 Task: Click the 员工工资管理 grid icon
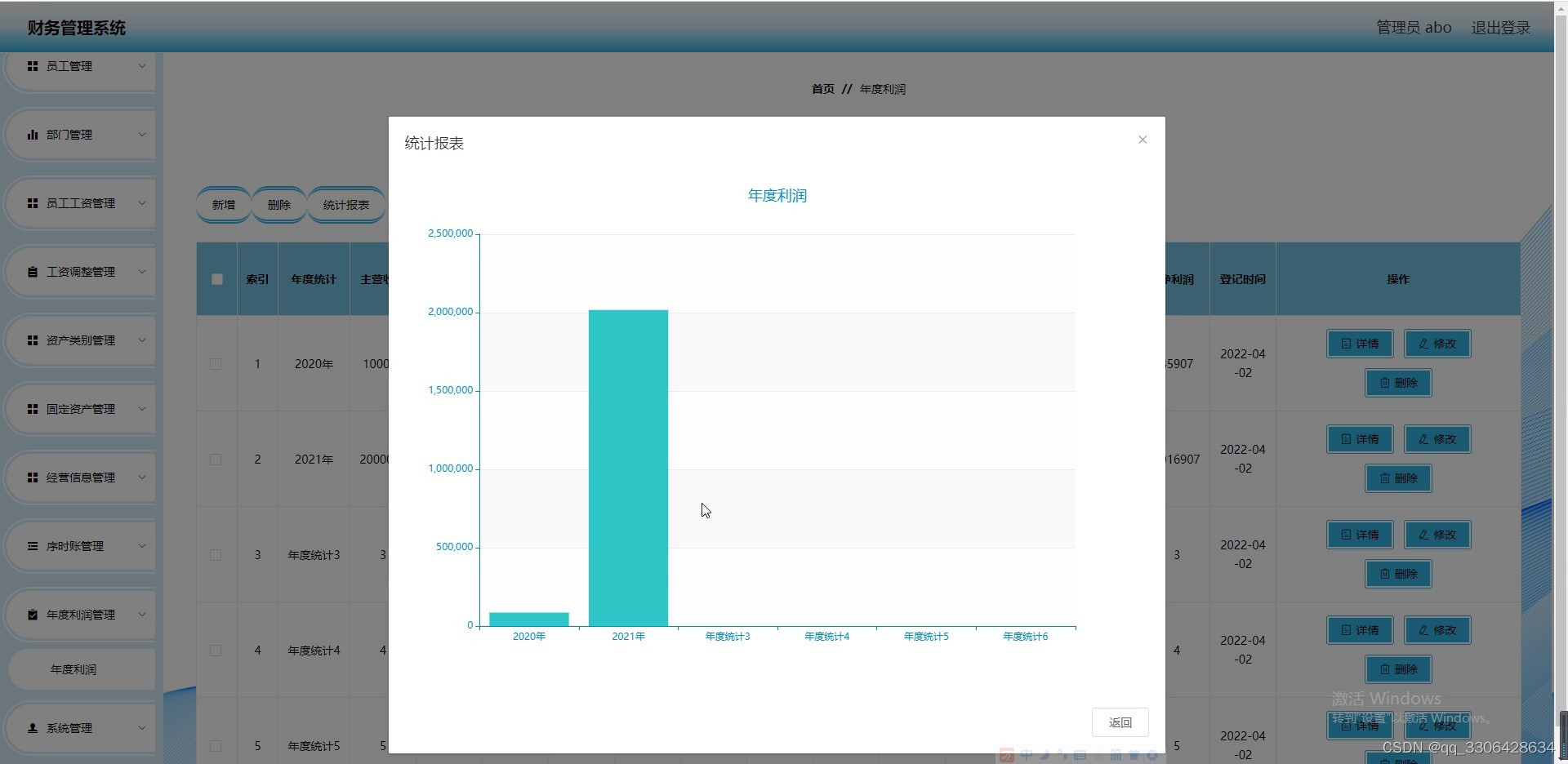pos(33,203)
